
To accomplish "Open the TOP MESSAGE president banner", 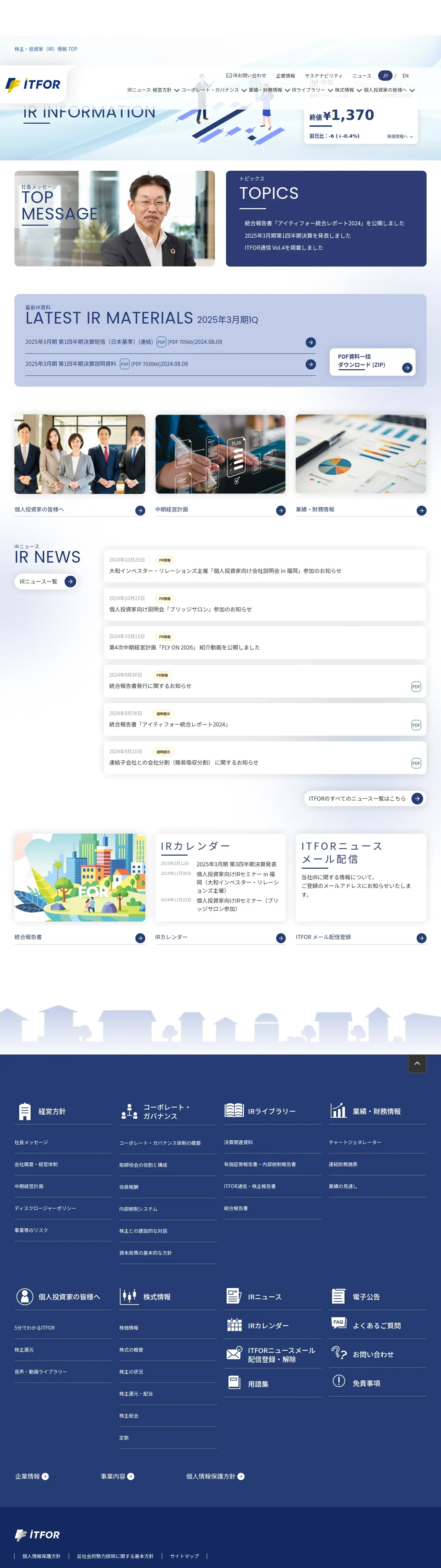I will tap(114, 218).
